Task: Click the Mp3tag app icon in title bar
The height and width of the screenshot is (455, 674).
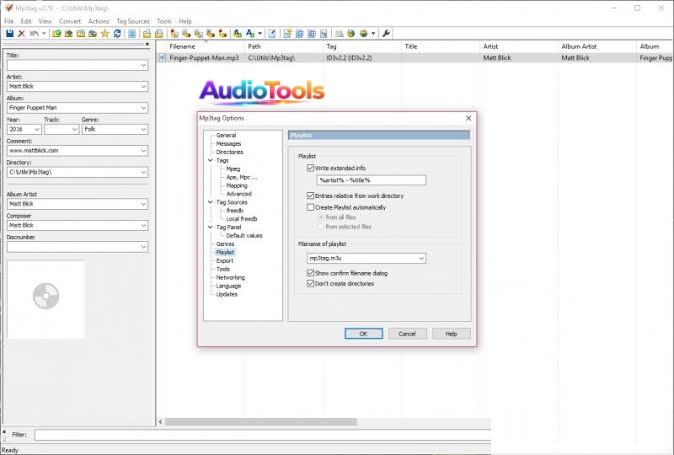Action: tap(8, 8)
